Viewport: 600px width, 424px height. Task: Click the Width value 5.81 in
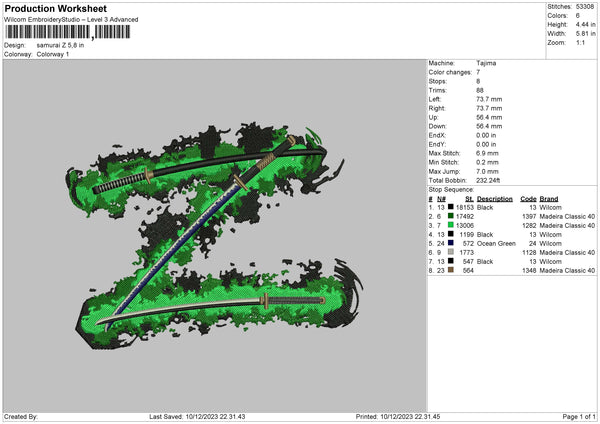click(x=585, y=34)
